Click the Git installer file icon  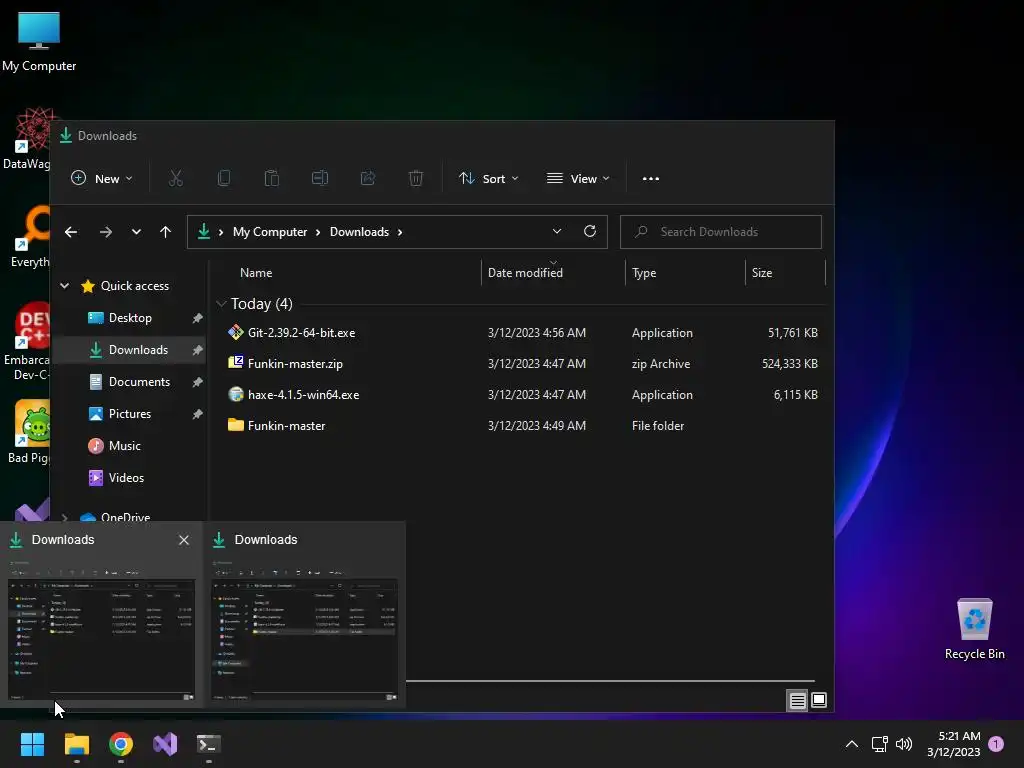tap(235, 332)
